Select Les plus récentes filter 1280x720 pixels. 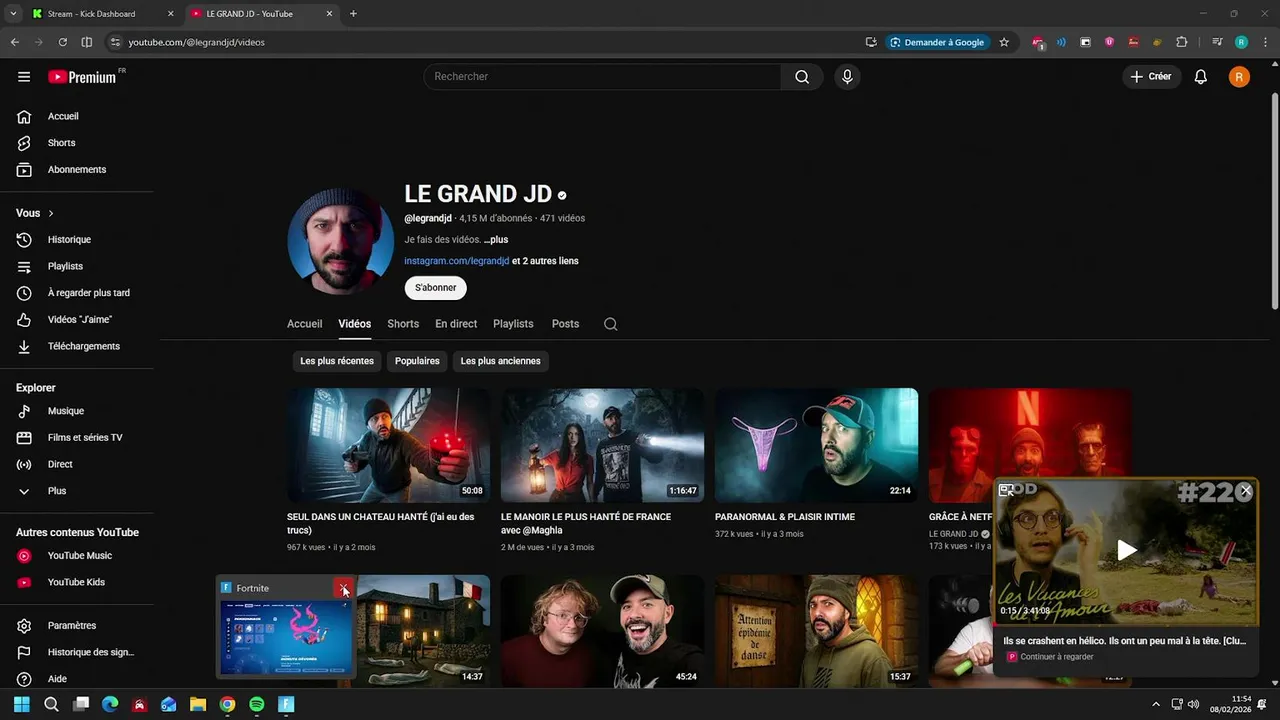337,361
